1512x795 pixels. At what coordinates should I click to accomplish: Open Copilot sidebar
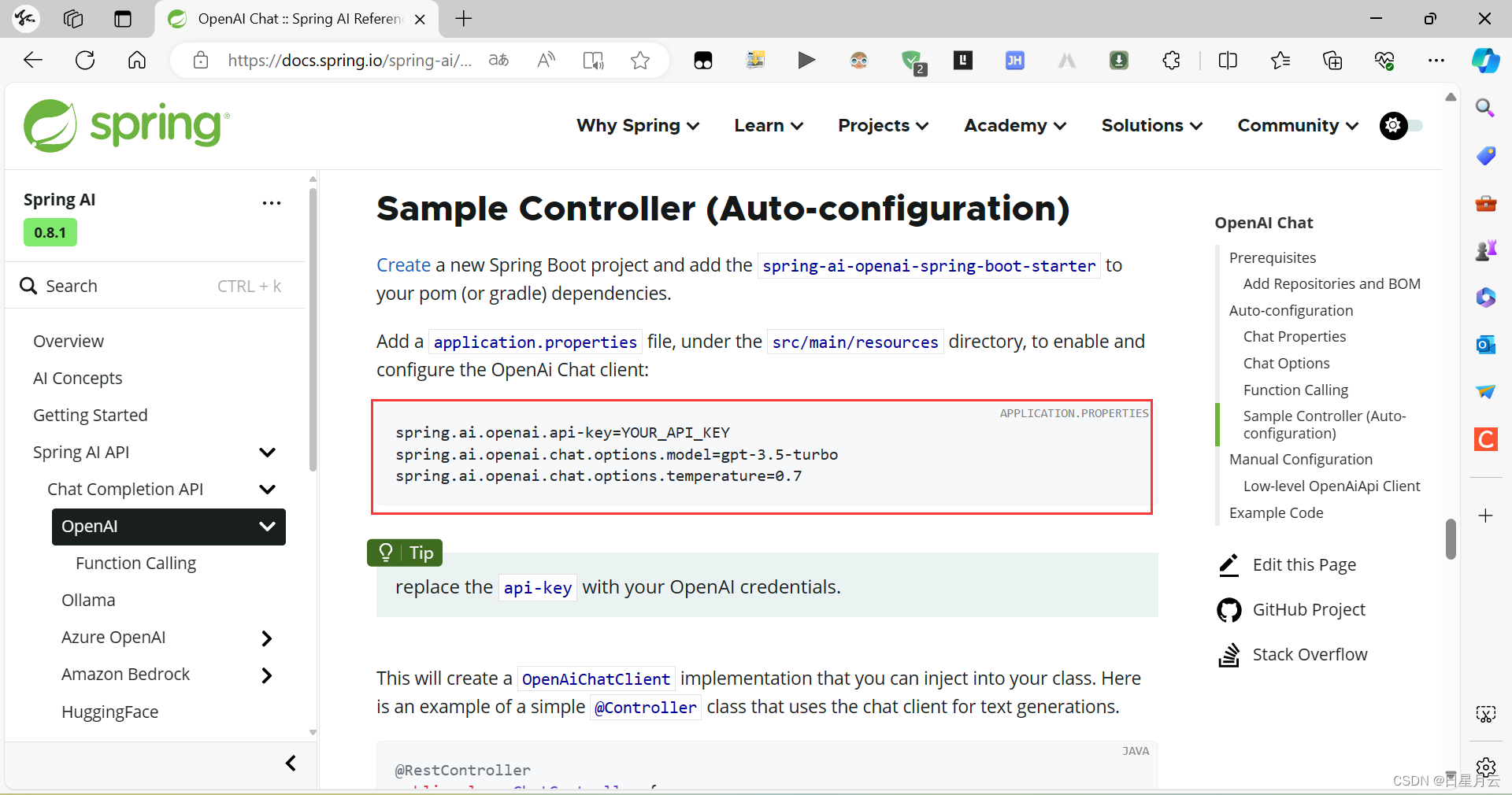(x=1486, y=60)
